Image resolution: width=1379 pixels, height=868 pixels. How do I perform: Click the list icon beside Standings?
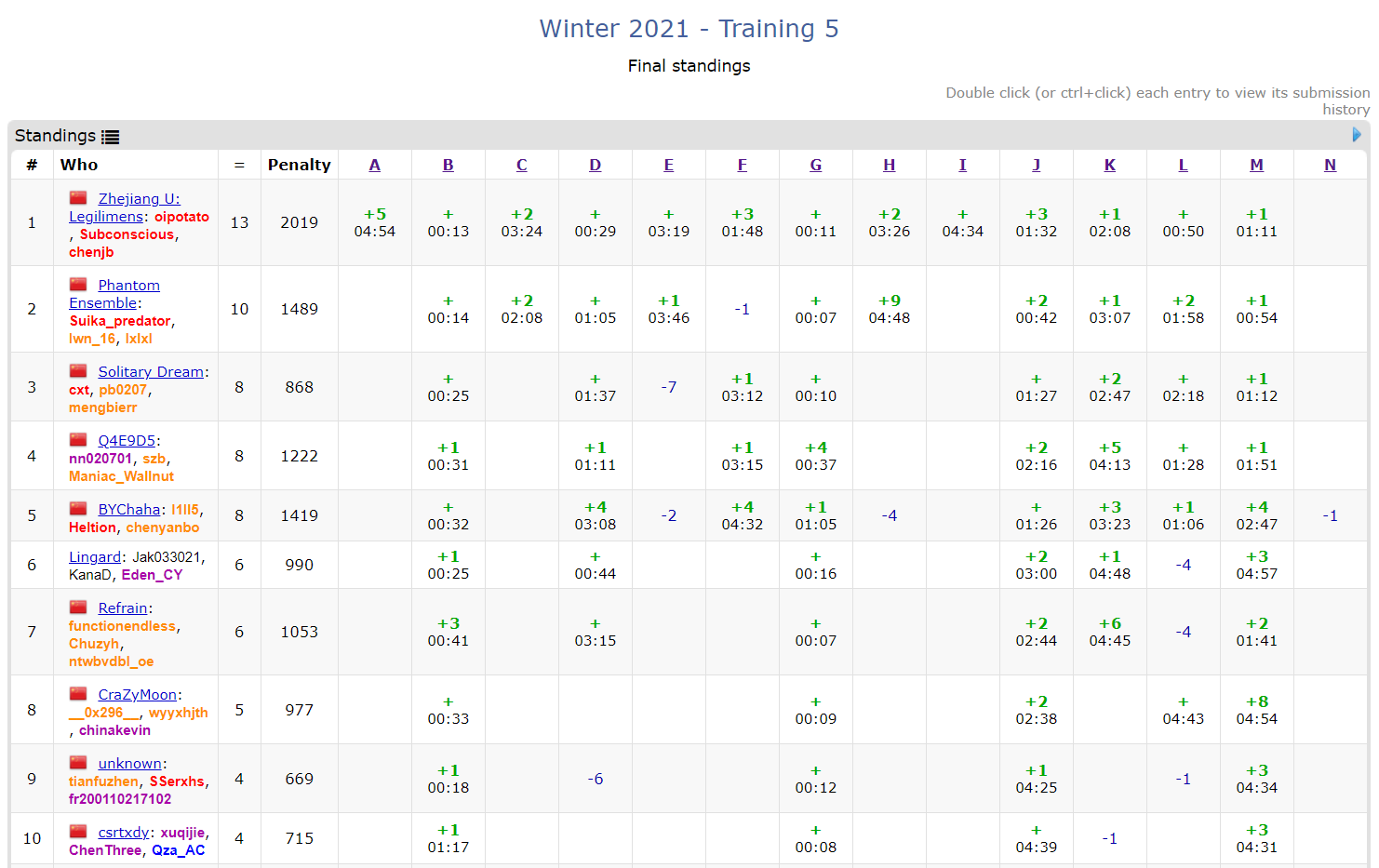(111, 137)
